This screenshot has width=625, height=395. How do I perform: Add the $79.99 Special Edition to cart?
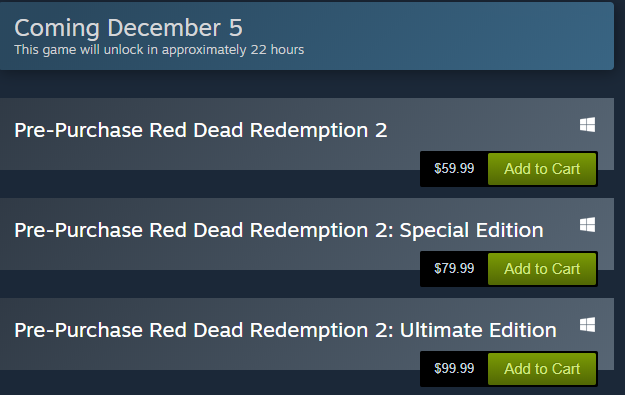tap(542, 269)
